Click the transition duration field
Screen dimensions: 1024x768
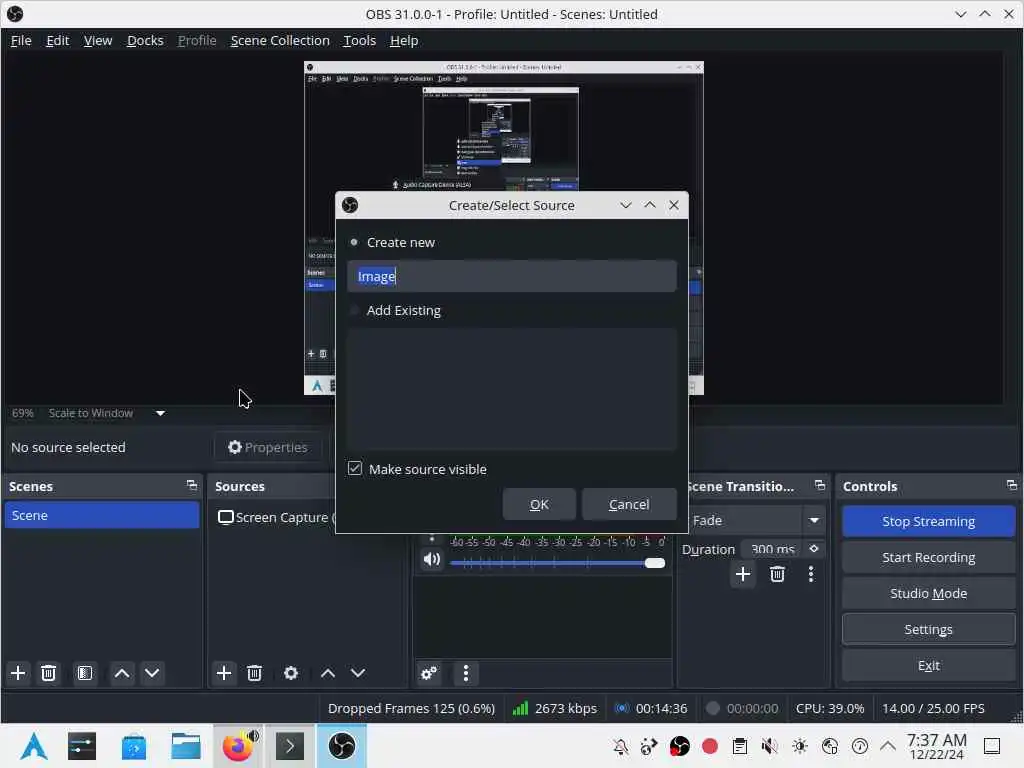773,549
